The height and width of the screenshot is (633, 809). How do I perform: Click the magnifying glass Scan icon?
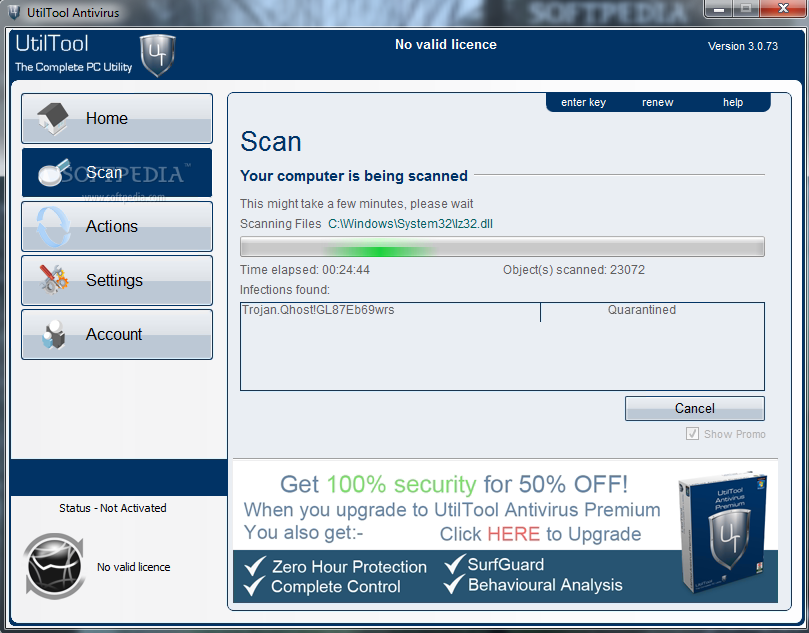[54, 173]
